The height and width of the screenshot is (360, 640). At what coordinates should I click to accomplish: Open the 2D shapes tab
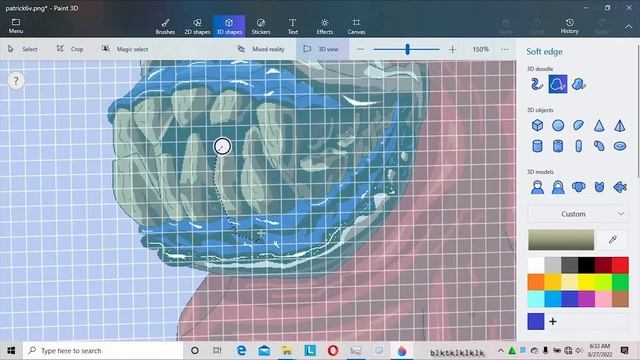tap(197, 26)
